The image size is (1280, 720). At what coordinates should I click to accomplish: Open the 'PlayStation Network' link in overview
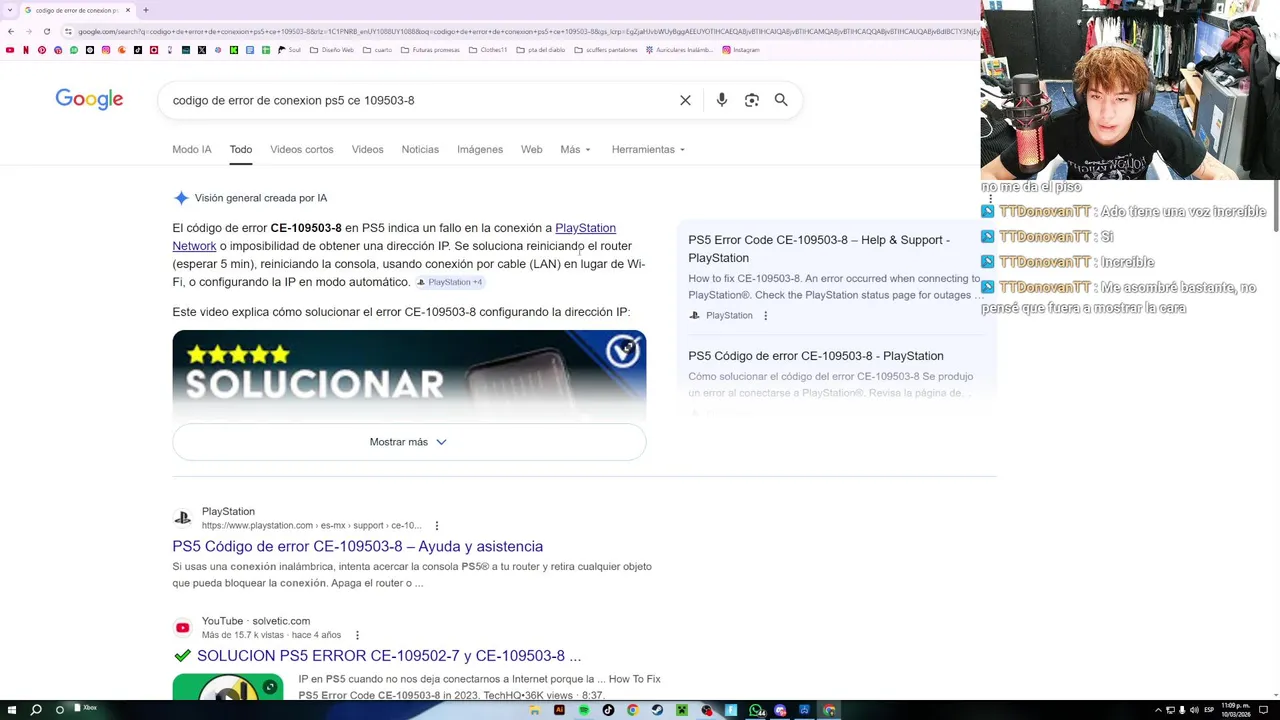point(585,228)
